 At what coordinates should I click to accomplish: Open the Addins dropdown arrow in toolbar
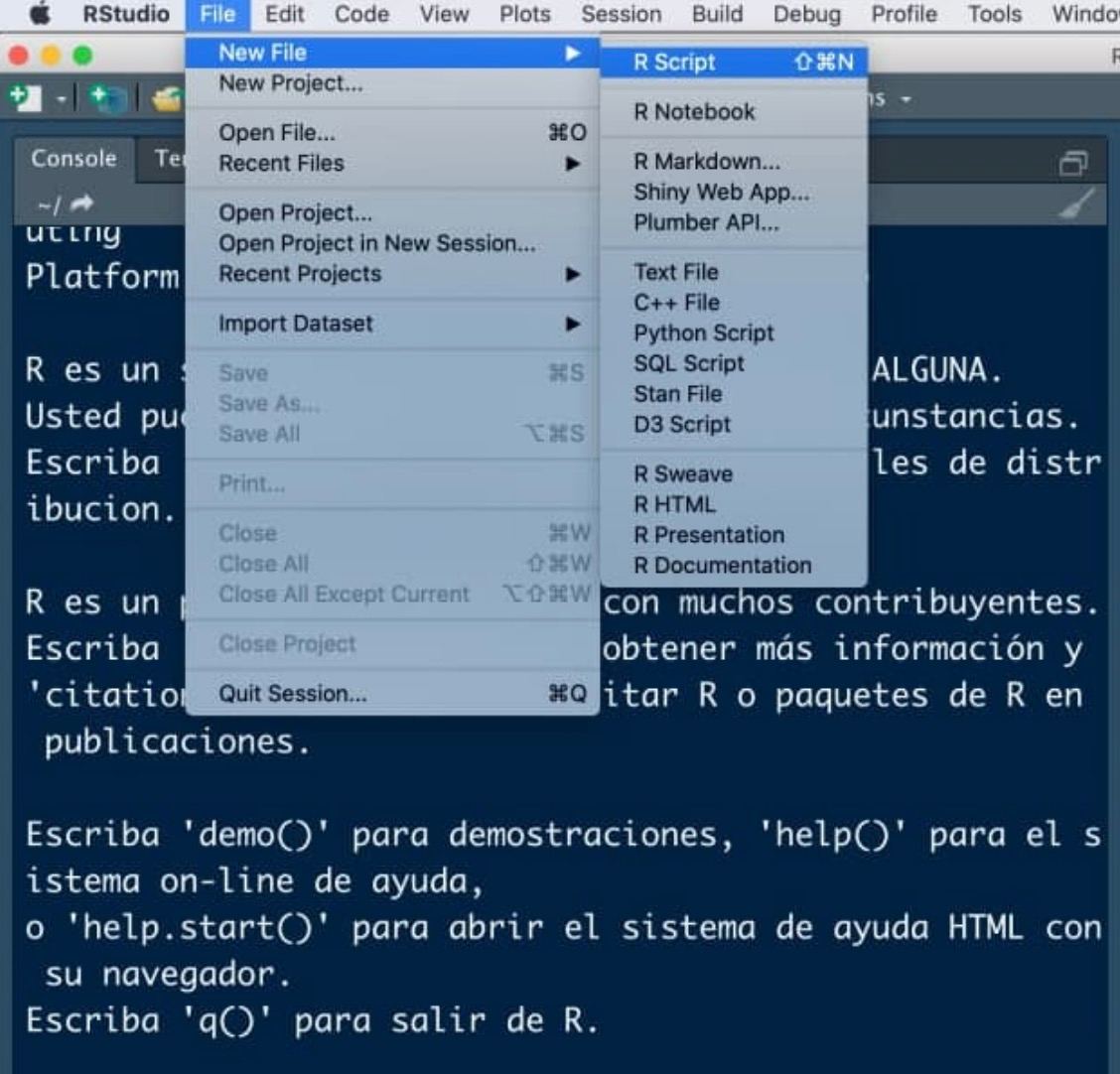pyautogui.click(x=905, y=99)
